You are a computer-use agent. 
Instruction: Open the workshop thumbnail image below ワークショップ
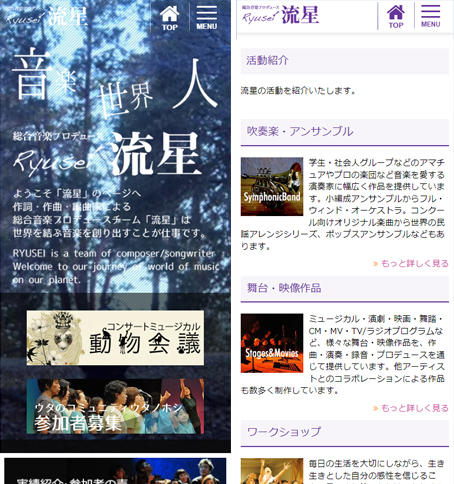272,471
